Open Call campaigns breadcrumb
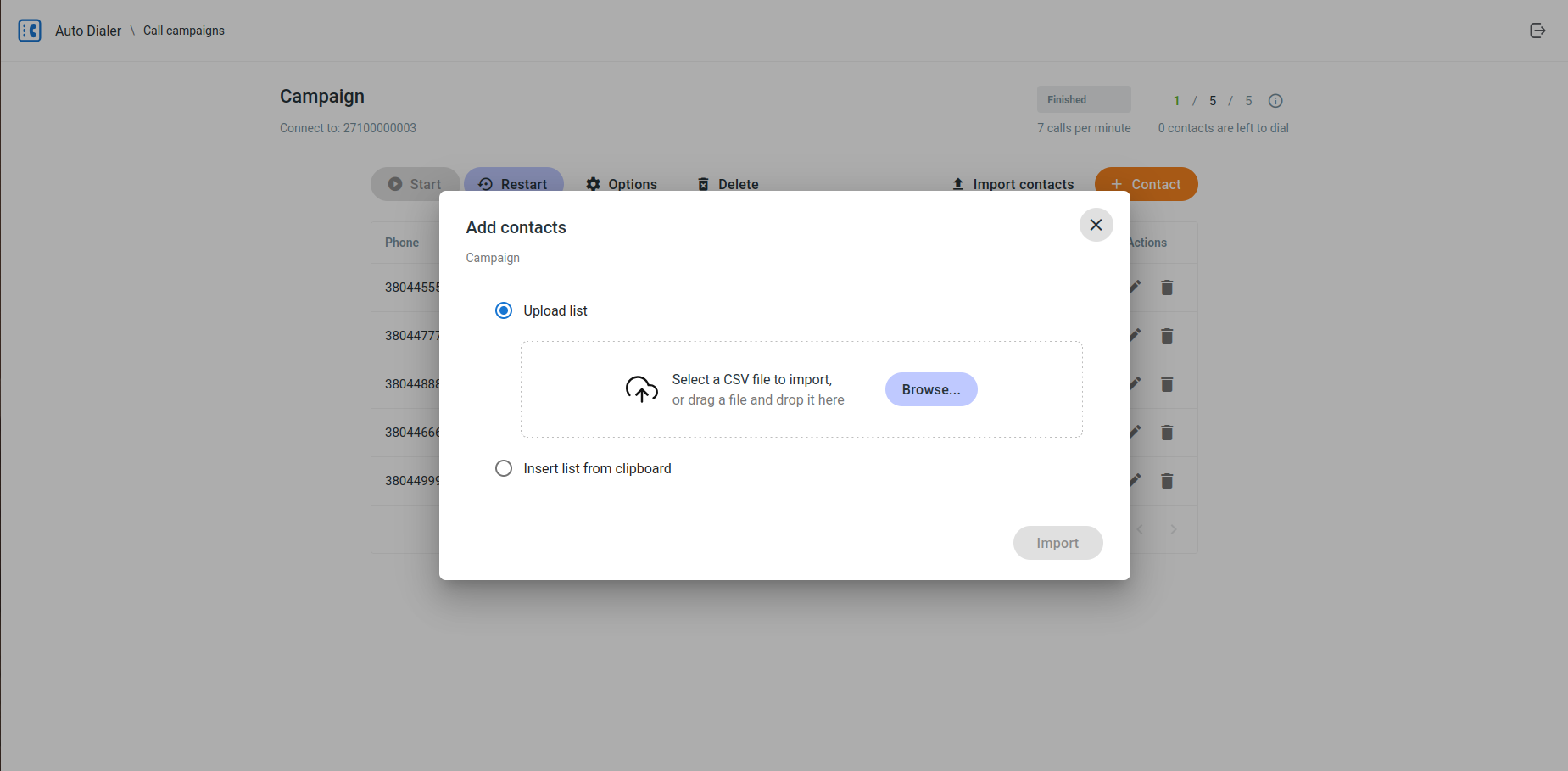1568x771 pixels. [184, 31]
